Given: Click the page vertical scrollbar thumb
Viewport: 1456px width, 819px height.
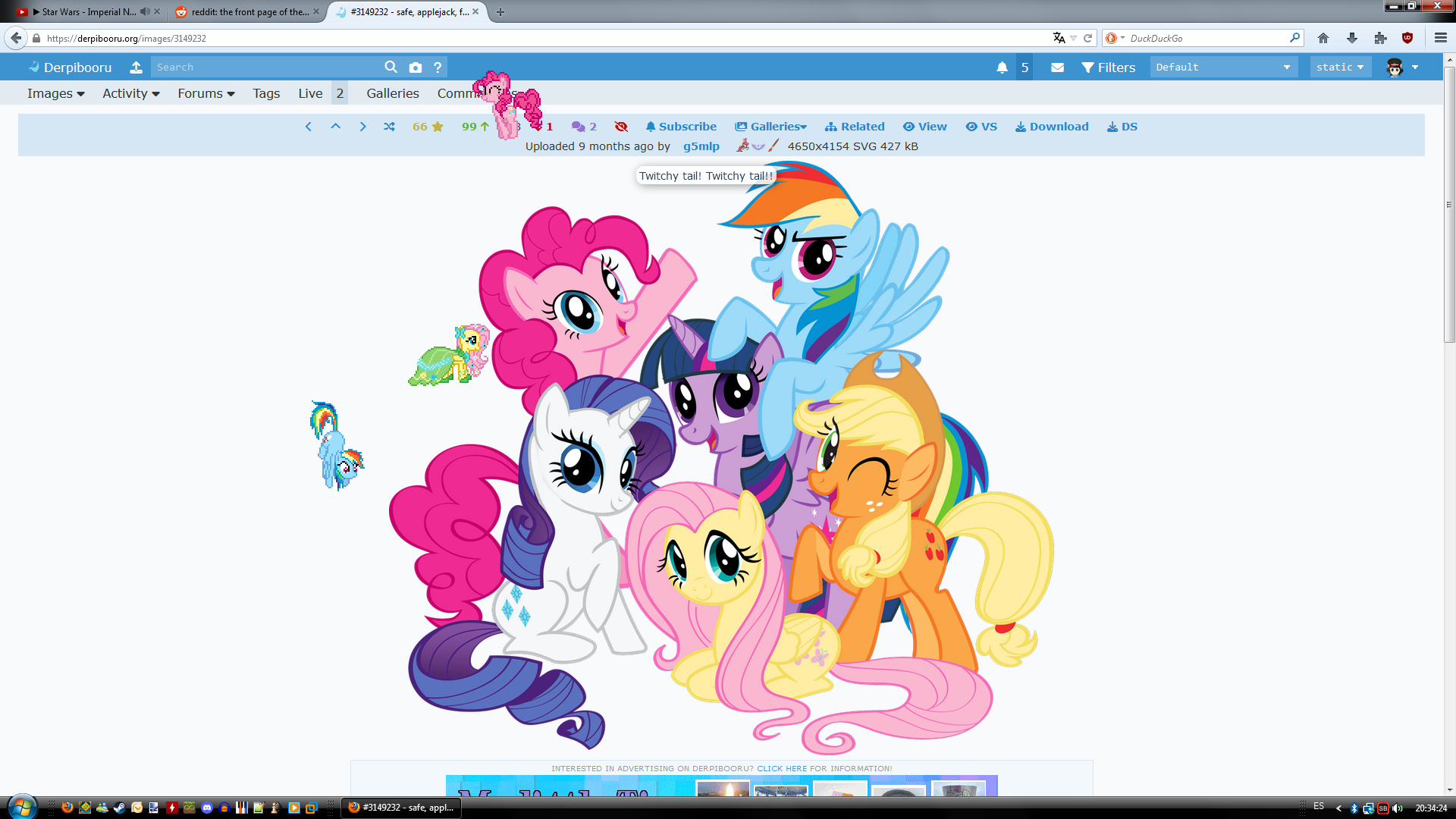Looking at the screenshot, I should 1449,205.
